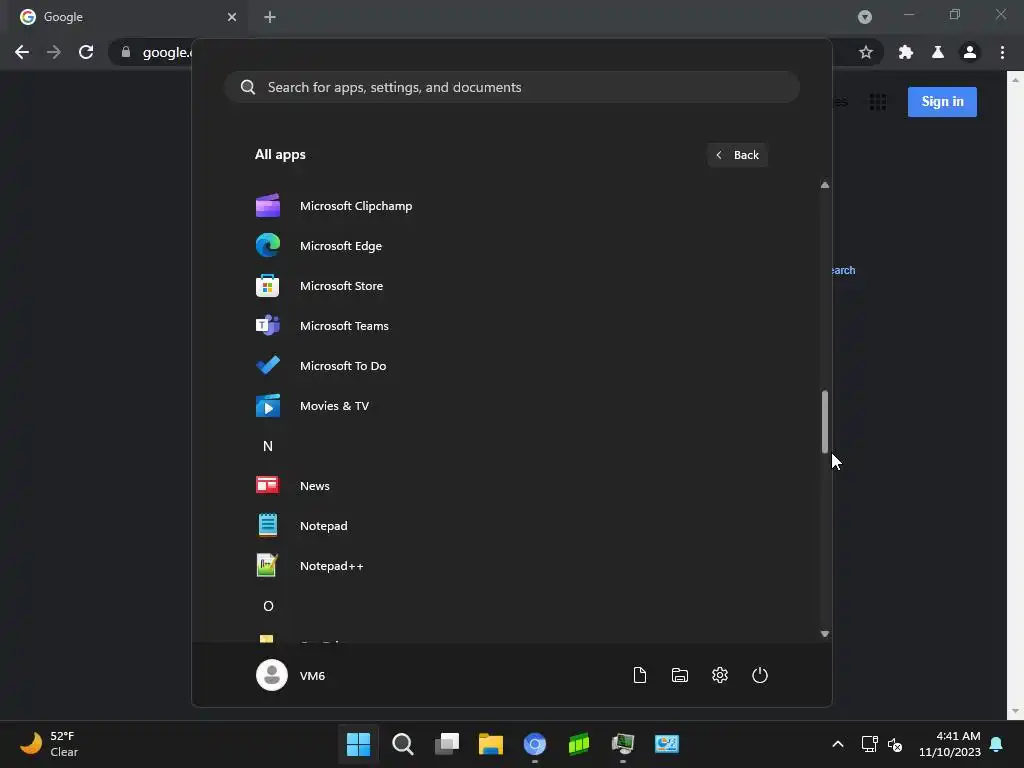Open Task View on taskbar

click(x=447, y=744)
